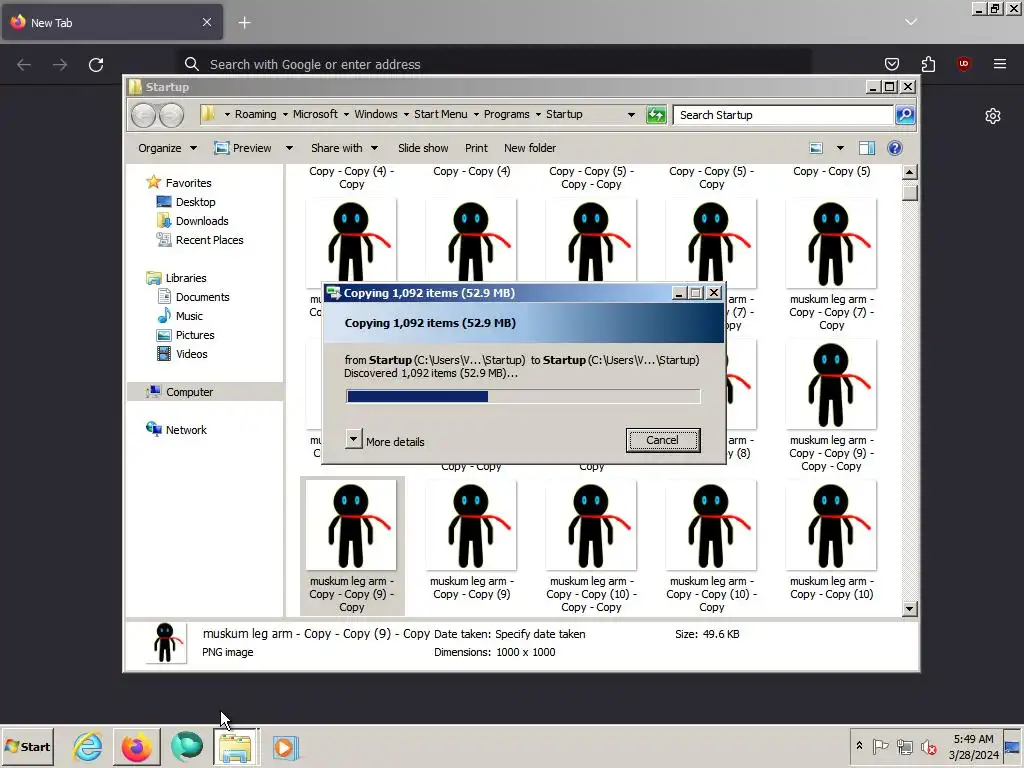Click the Search Startup magnifier button
Viewport: 1024px width, 768px height.
click(x=905, y=115)
